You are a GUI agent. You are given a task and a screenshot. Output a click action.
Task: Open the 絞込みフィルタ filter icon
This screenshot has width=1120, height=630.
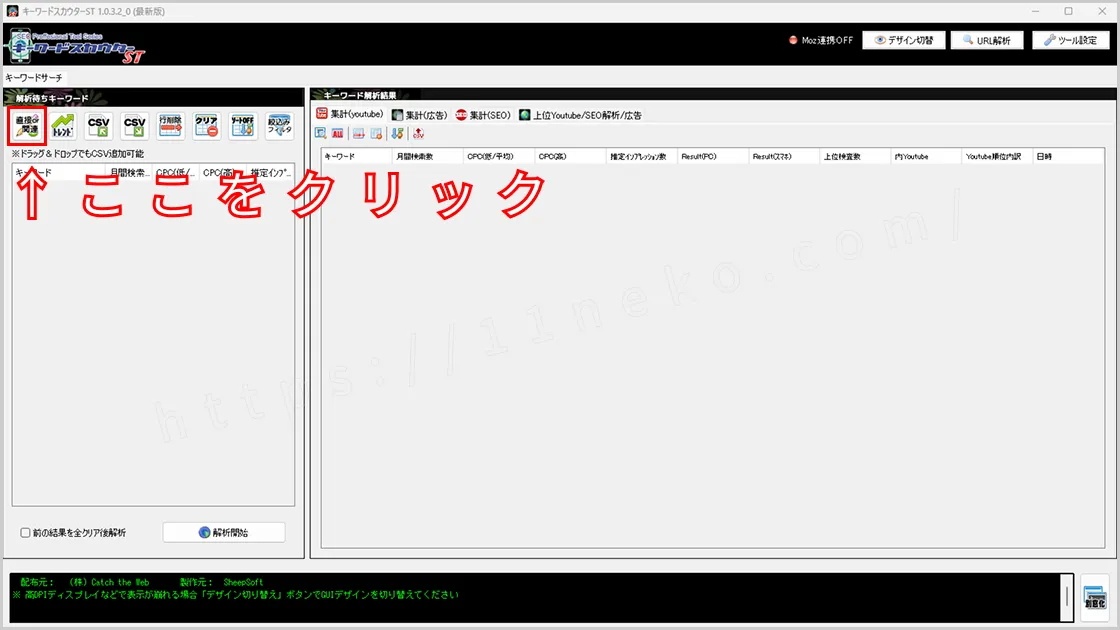tap(280, 125)
